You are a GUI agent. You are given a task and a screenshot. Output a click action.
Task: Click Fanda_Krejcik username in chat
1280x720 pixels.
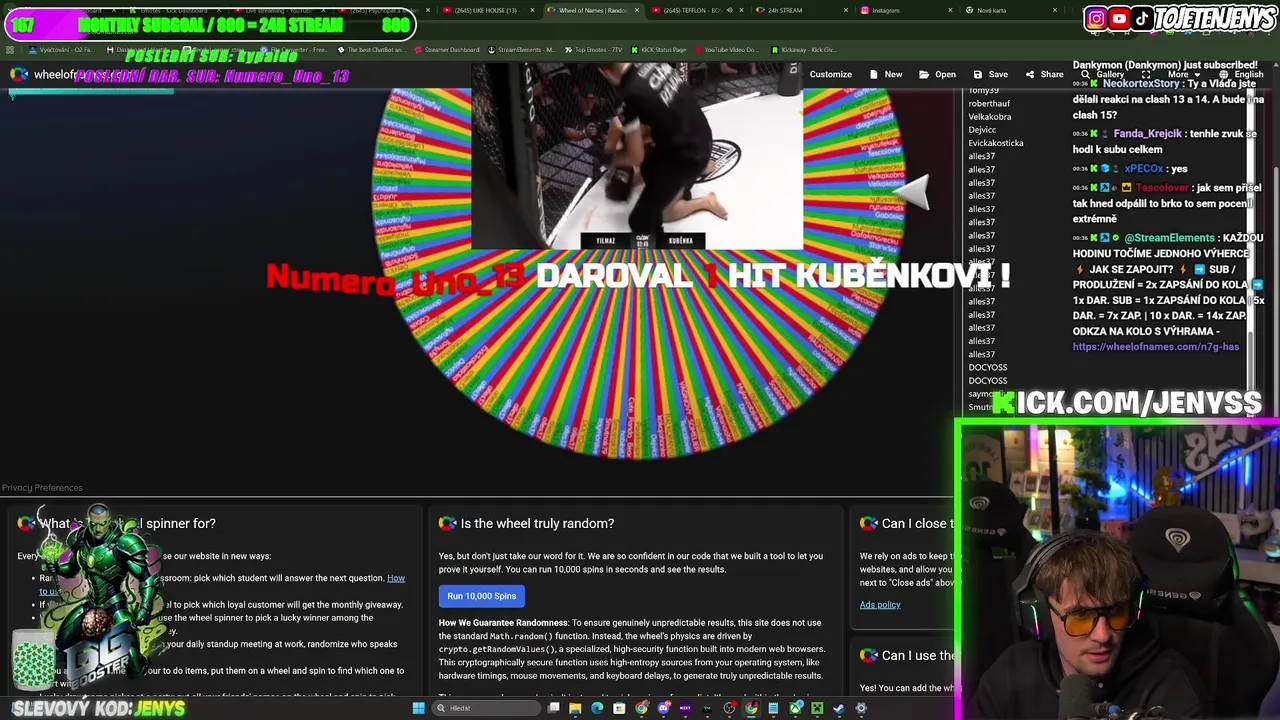pos(1147,134)
